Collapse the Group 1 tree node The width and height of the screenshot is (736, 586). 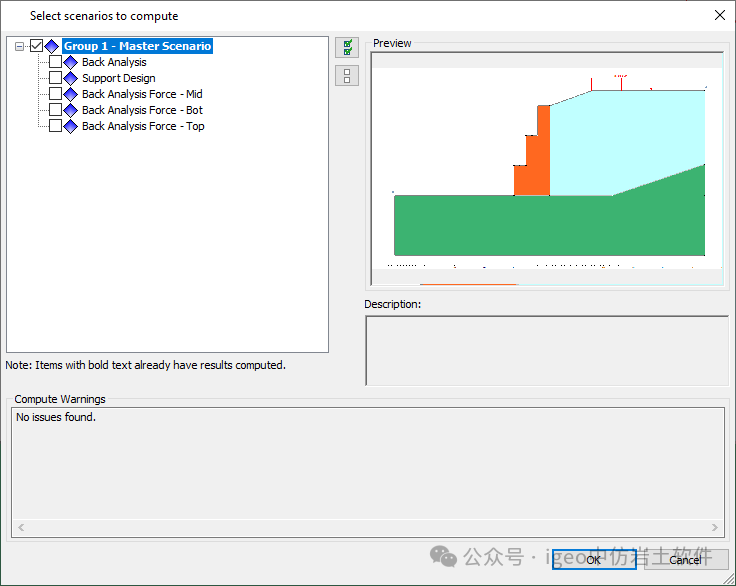(x=19, y=46)
